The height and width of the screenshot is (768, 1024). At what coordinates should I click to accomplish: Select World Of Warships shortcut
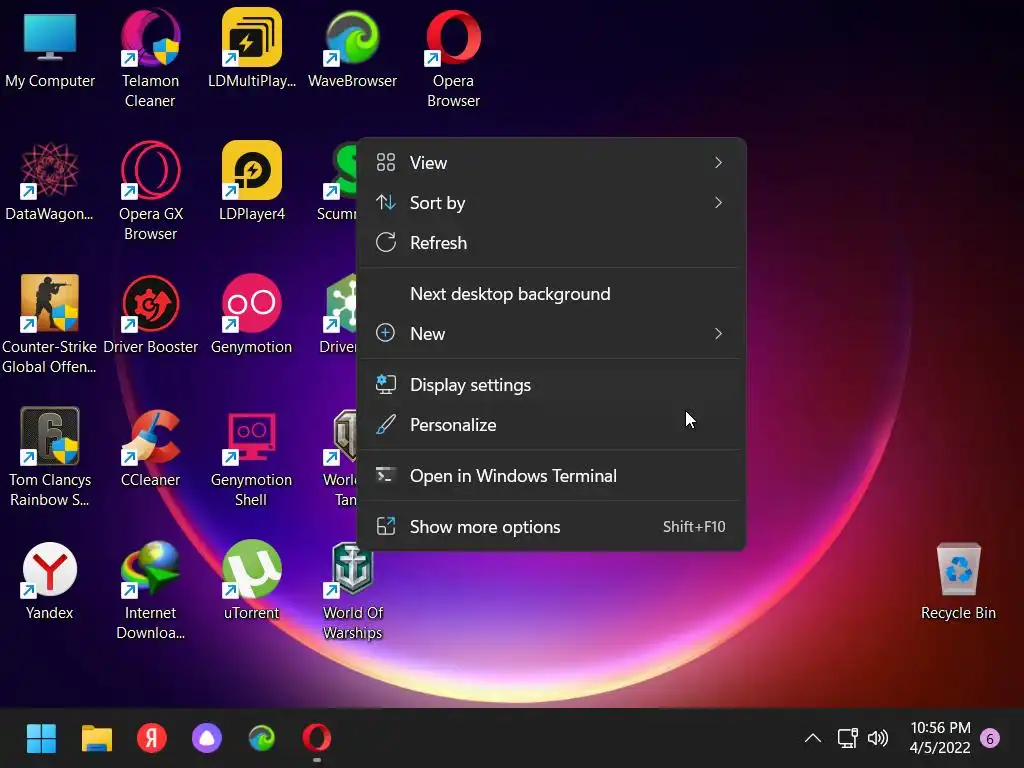352,590
